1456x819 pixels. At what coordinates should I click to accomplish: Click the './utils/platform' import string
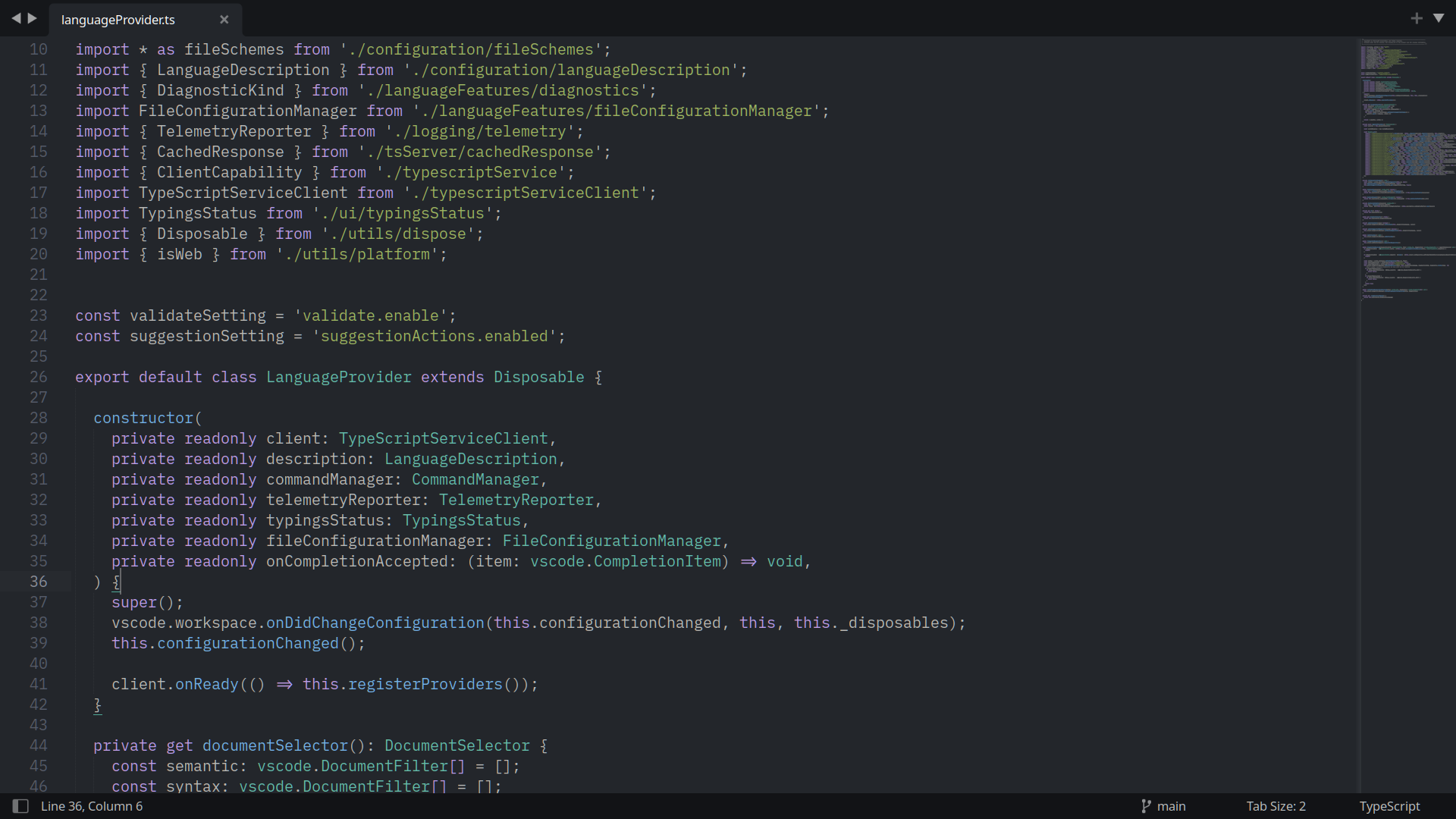(356, 254)
